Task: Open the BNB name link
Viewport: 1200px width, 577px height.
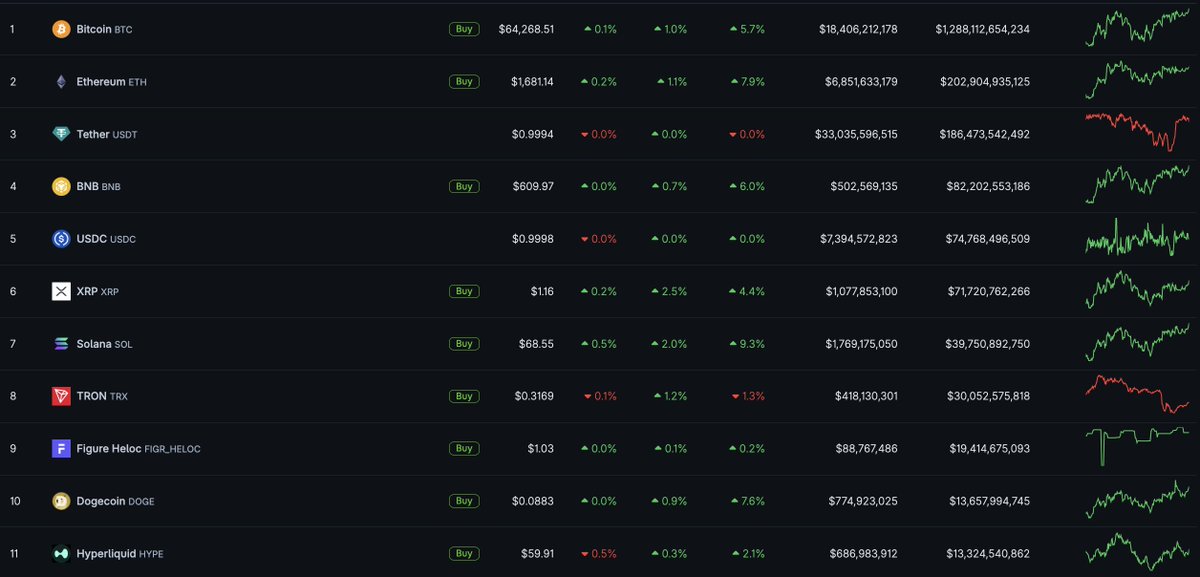Action: pyautogui.click(x=99, y=187)
